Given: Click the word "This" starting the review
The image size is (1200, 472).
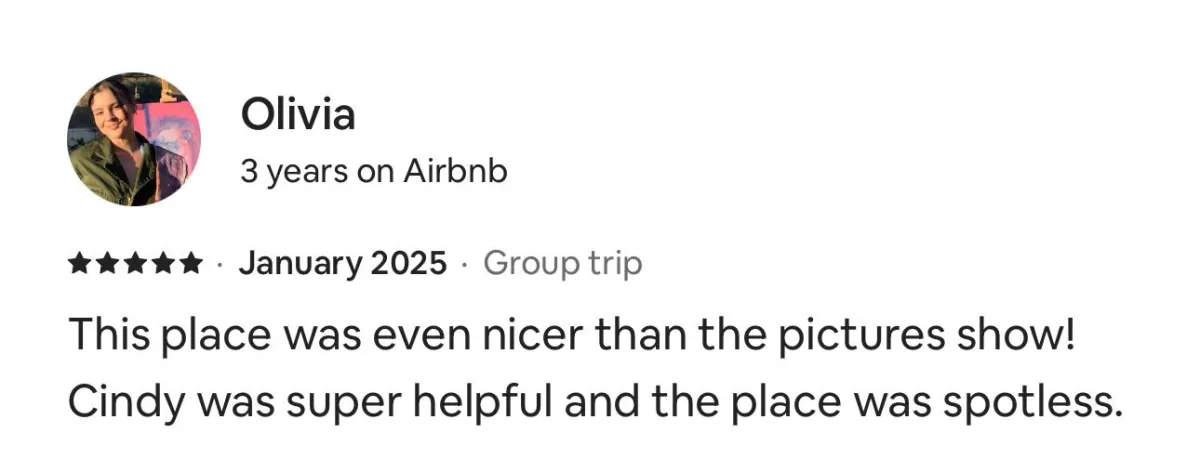Looking at the screenshot, I should point(109,334).
